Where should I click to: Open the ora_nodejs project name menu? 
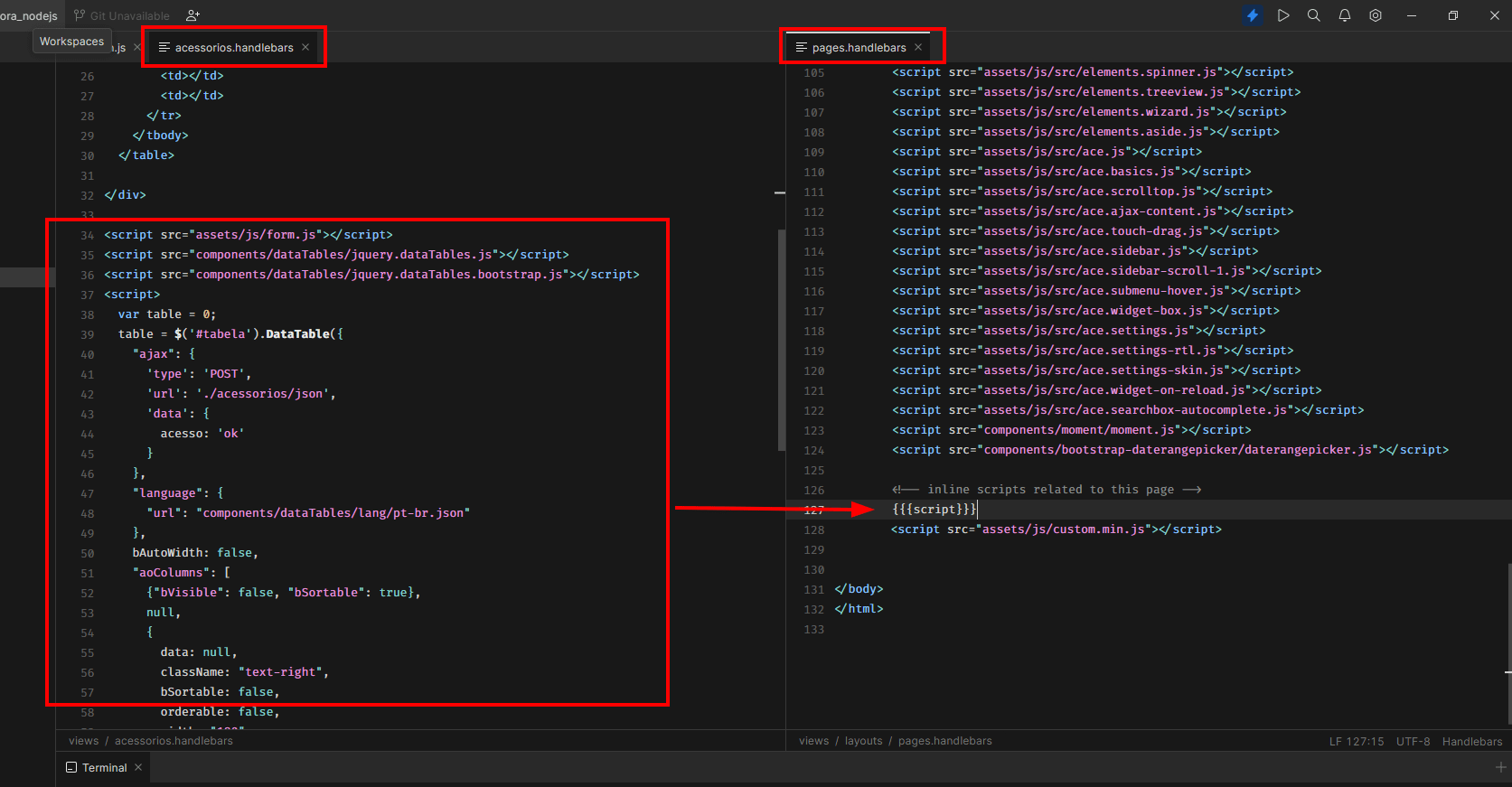pos(29,15)
